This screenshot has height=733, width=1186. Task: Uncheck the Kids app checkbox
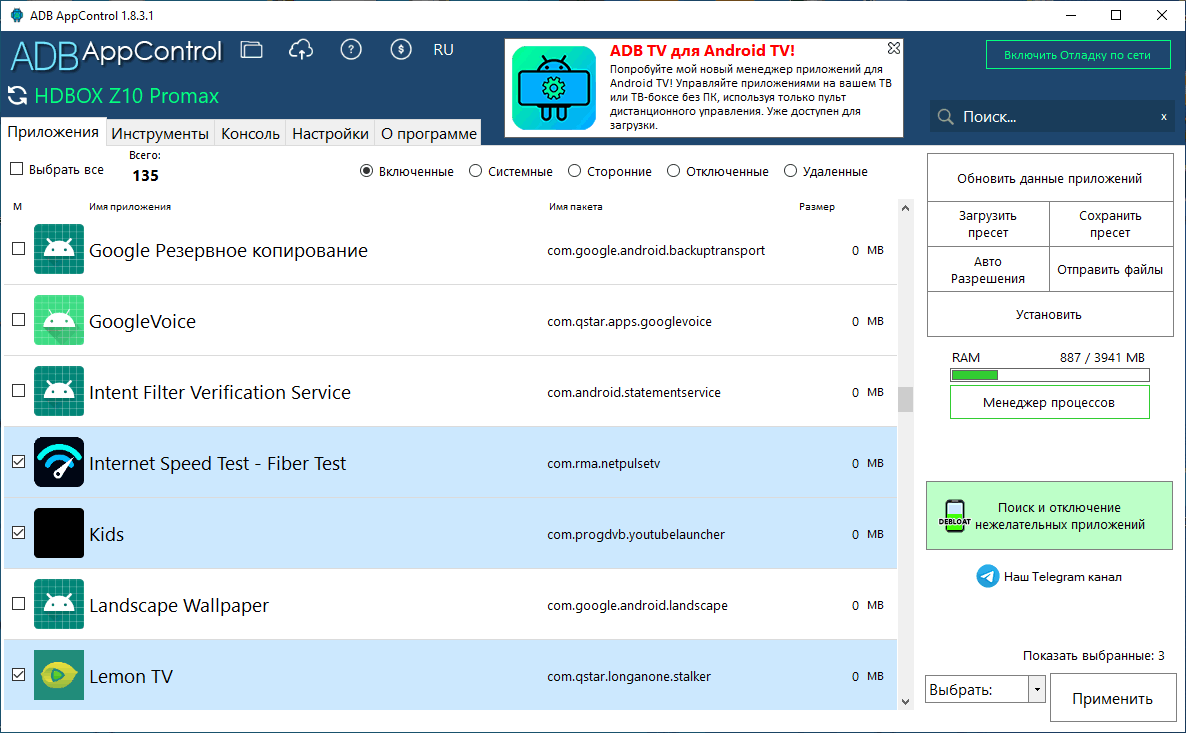point(19,533)
